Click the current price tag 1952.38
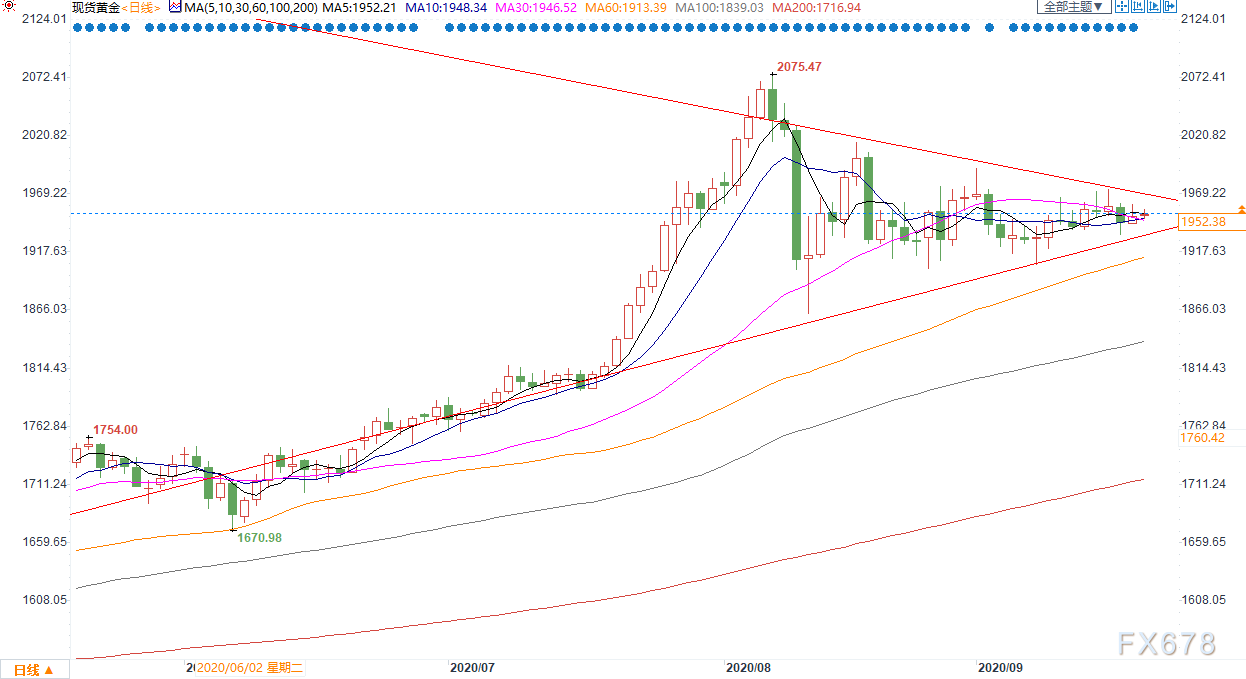 [1212, 222]
